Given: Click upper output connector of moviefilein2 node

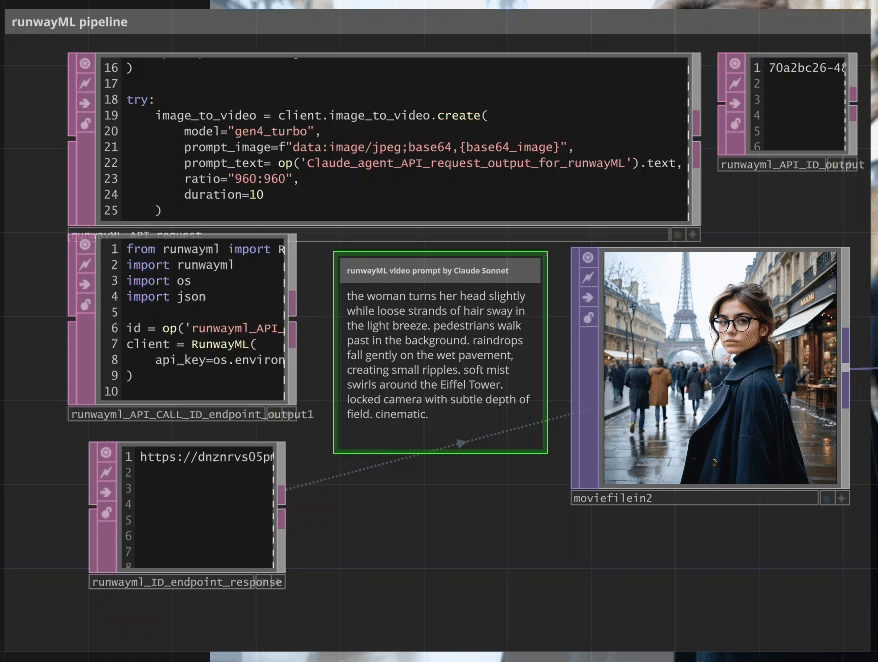Looking at the screenshot, I should [x=846, y=345].
